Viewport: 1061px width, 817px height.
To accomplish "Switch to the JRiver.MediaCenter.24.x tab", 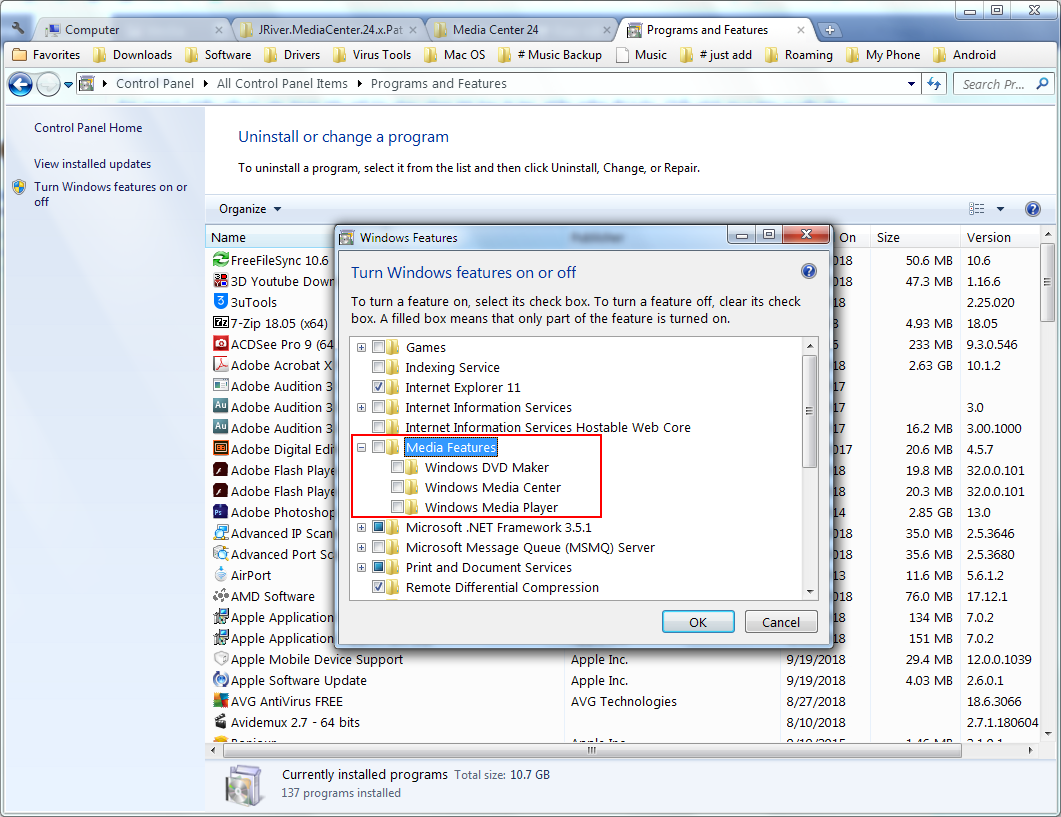I will 330,30.
